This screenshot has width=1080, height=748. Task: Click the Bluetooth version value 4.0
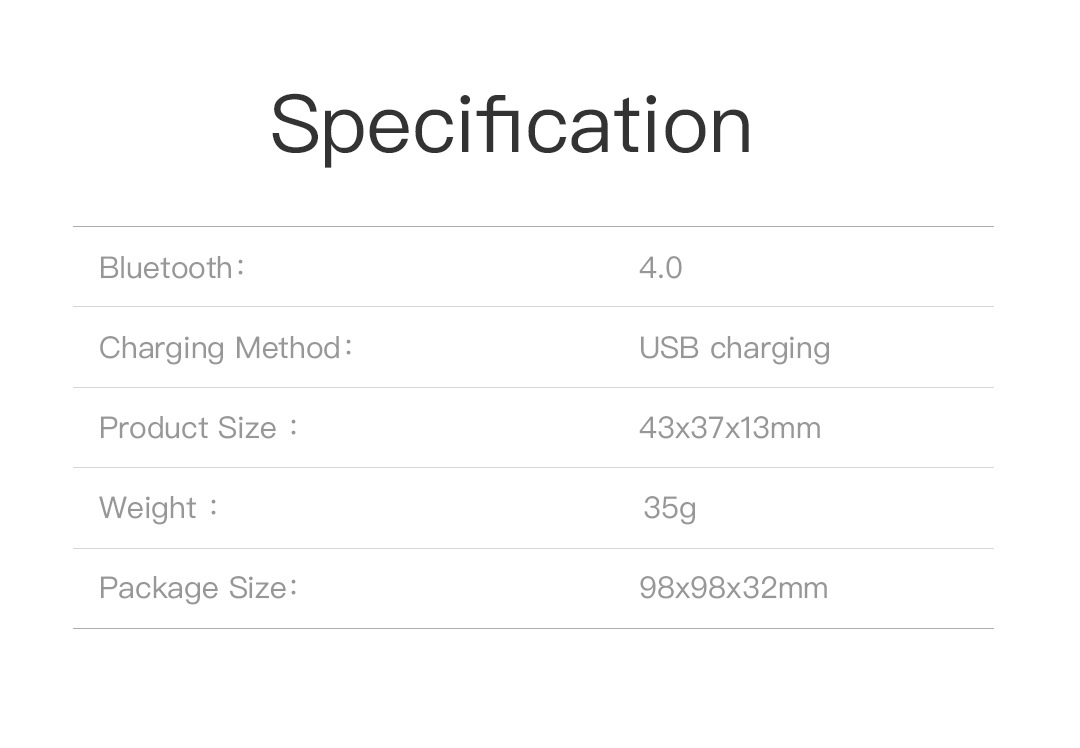tap(660, 268)
